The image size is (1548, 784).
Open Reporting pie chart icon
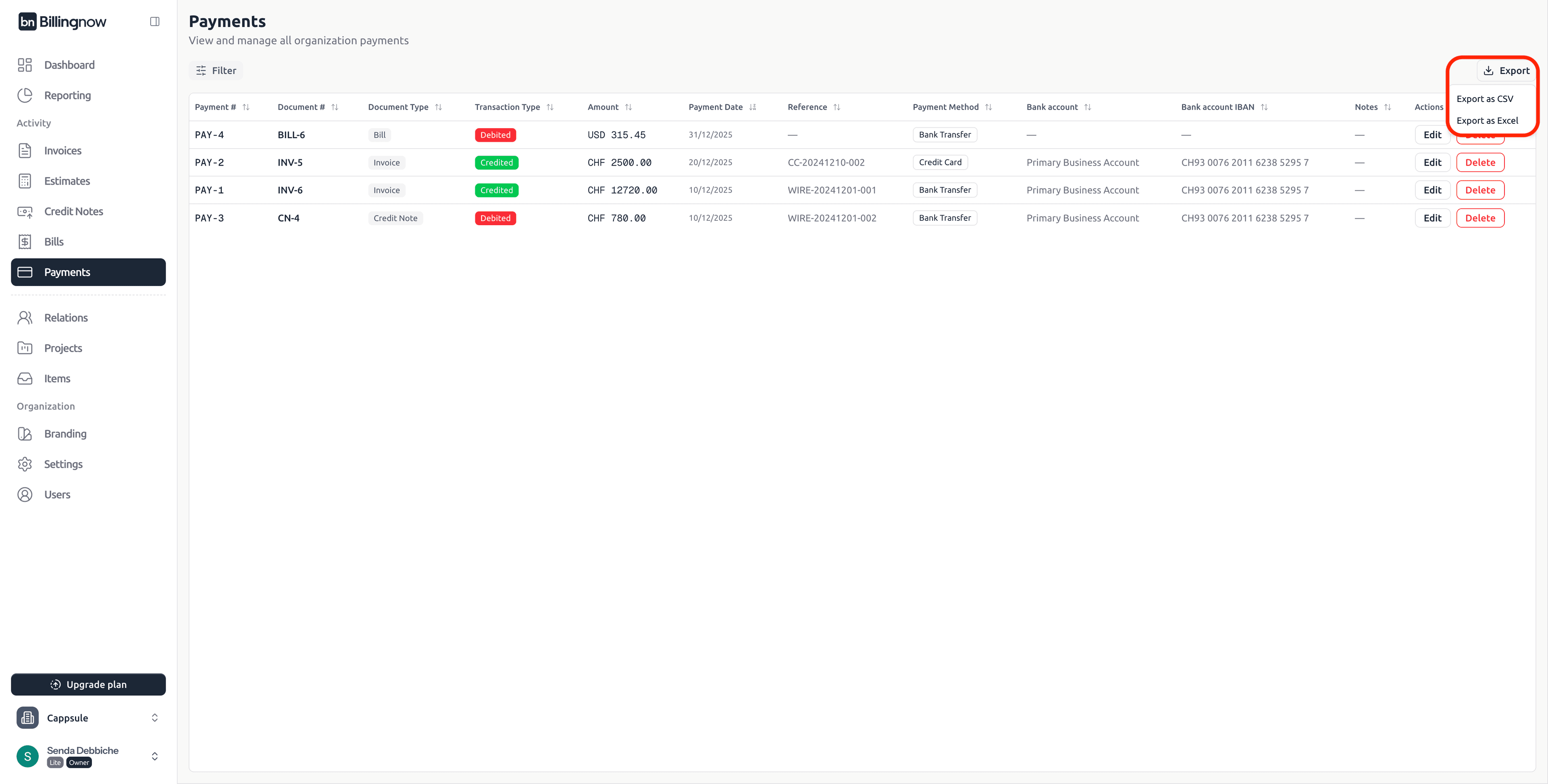(x=25, y=95)
